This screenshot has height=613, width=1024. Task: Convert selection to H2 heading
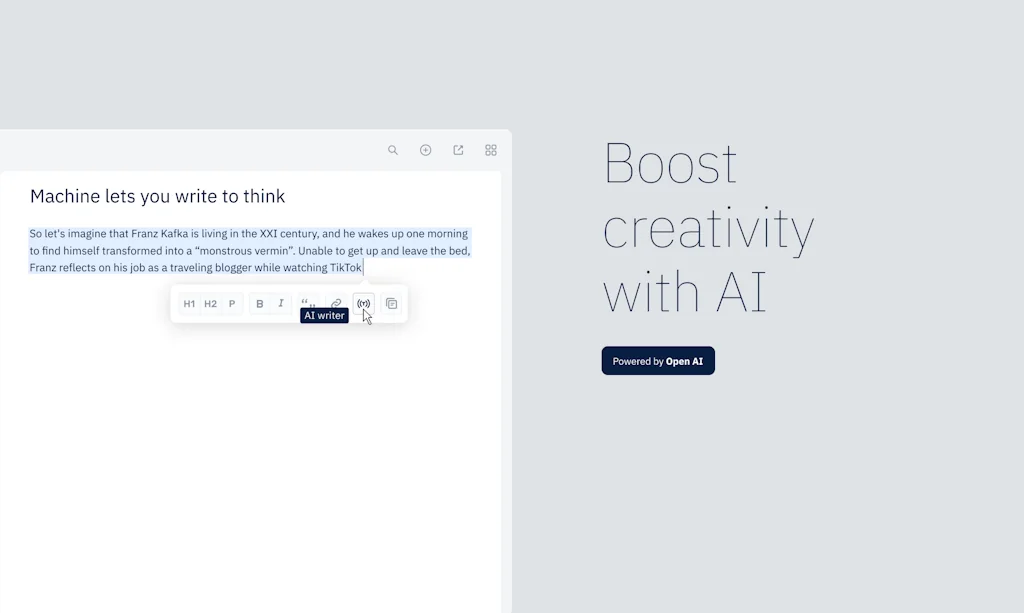[210, 303]
